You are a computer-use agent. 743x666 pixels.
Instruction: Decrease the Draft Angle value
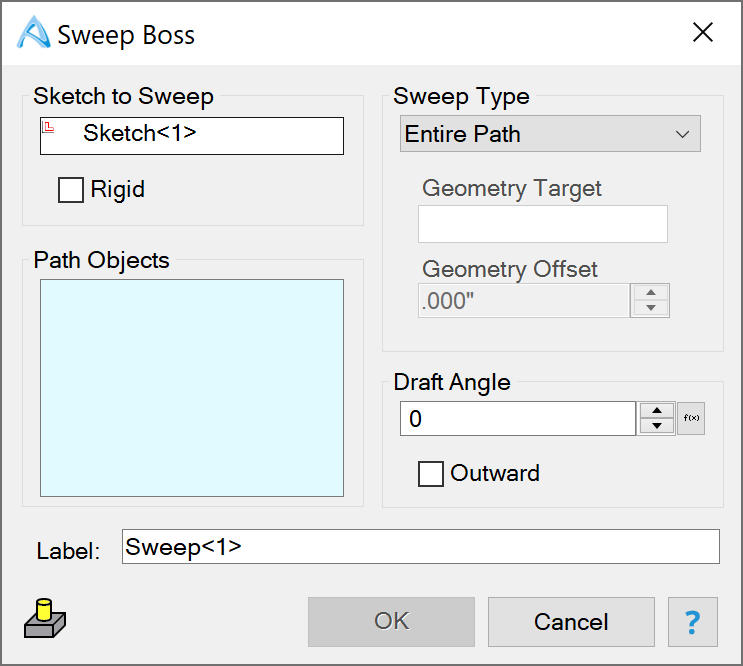657,426
